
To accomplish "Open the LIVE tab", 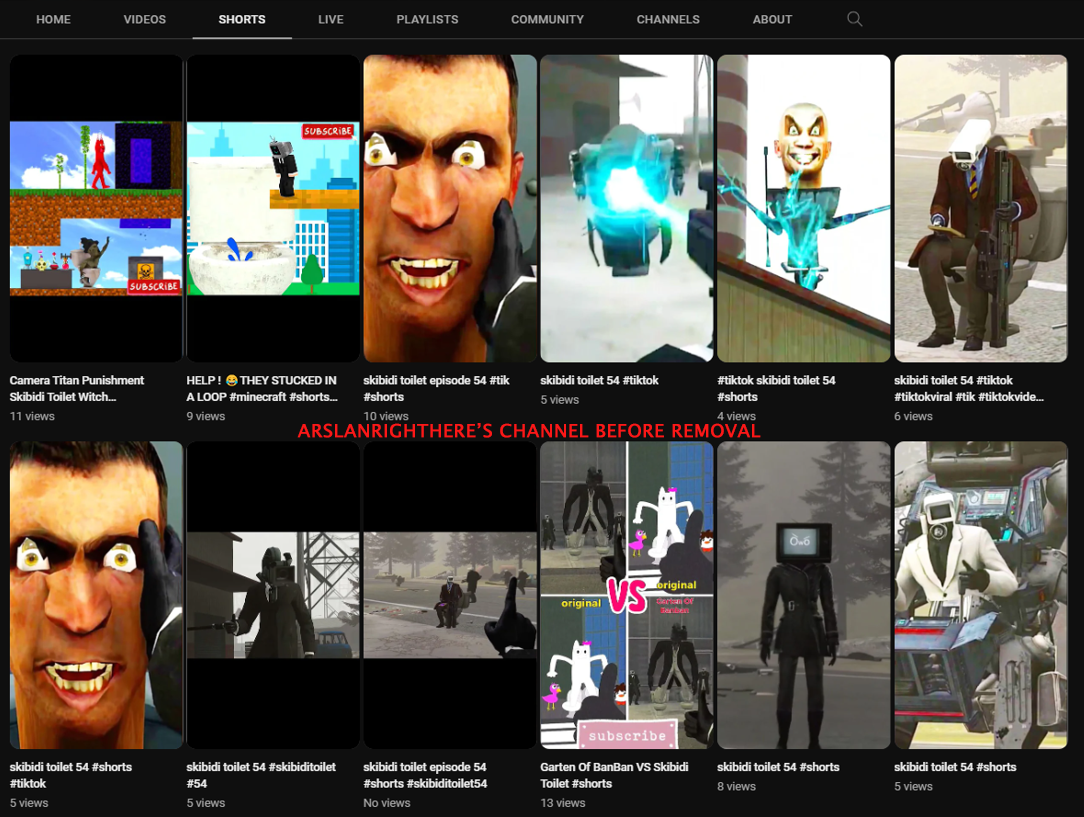I will point(330,19).
